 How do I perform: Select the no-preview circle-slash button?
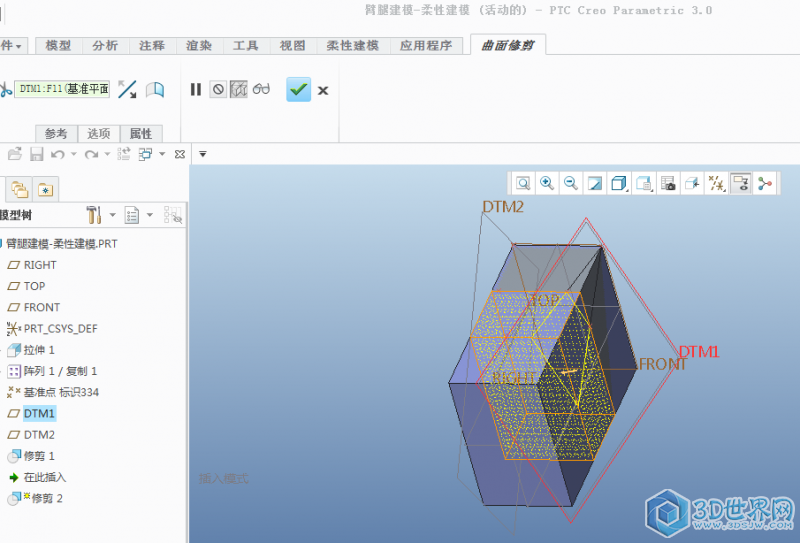tap(218, 89)
